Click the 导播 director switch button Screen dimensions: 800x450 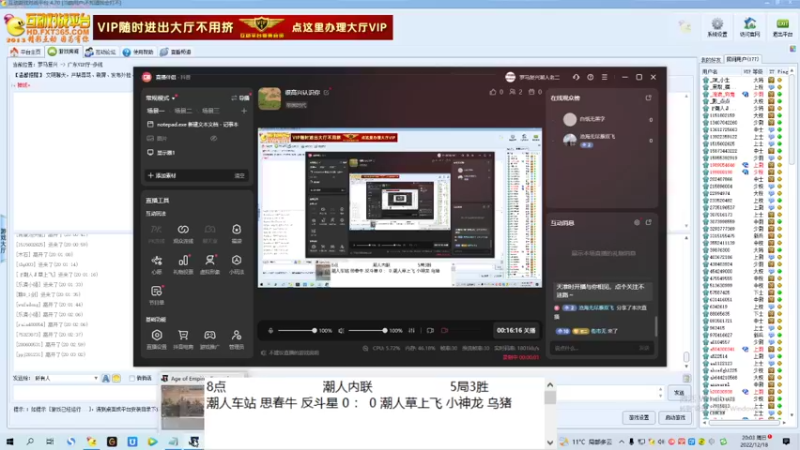point(240,98)
